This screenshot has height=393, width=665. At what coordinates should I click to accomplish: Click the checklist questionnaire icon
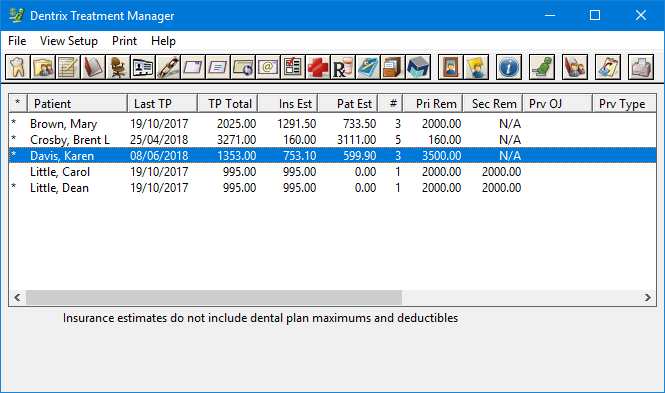(x=293, y=67)
